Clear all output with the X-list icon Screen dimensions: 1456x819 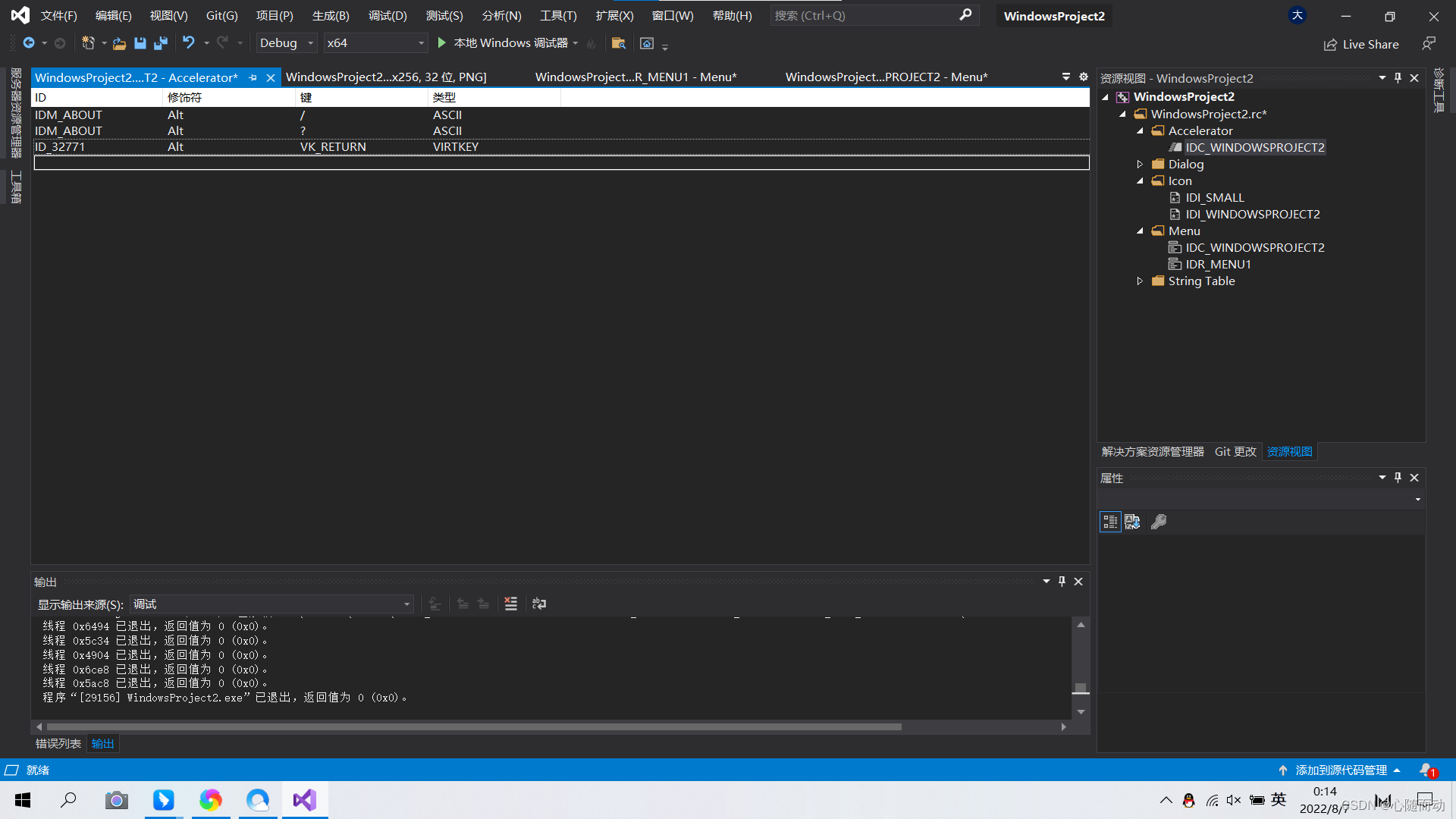510,604
